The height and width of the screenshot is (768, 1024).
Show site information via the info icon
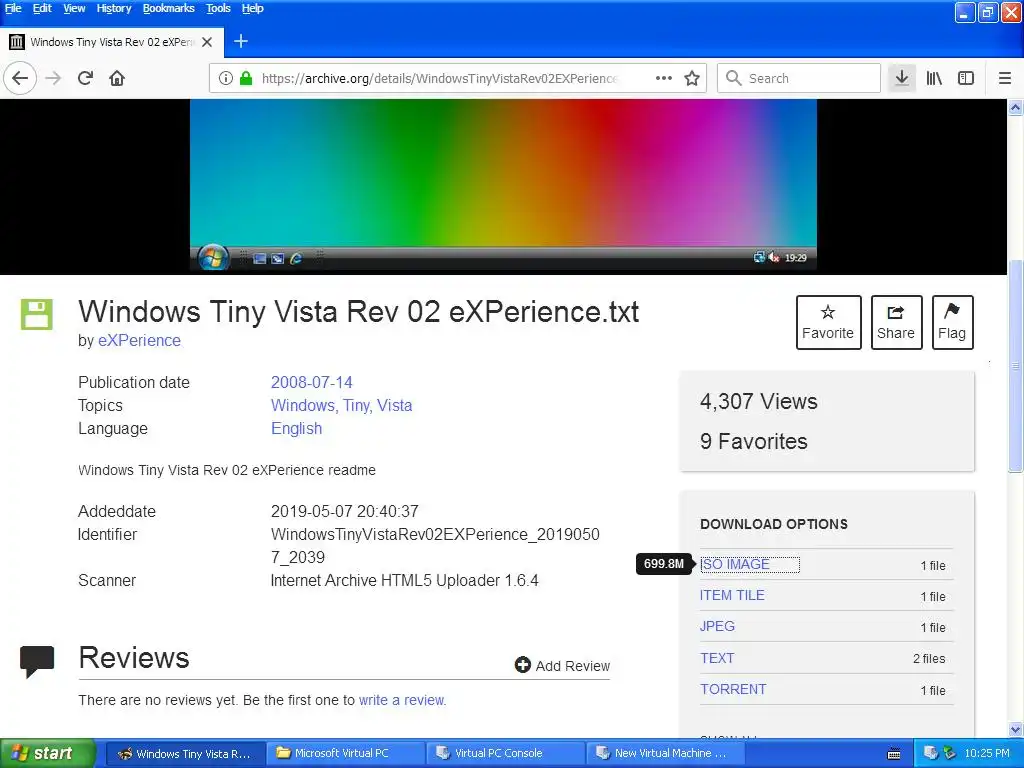[x=225, y=78]
